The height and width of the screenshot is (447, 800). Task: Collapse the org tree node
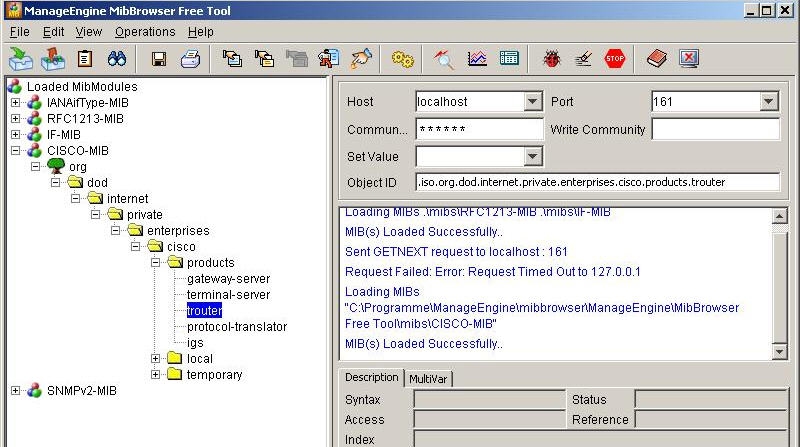[35, 166]
